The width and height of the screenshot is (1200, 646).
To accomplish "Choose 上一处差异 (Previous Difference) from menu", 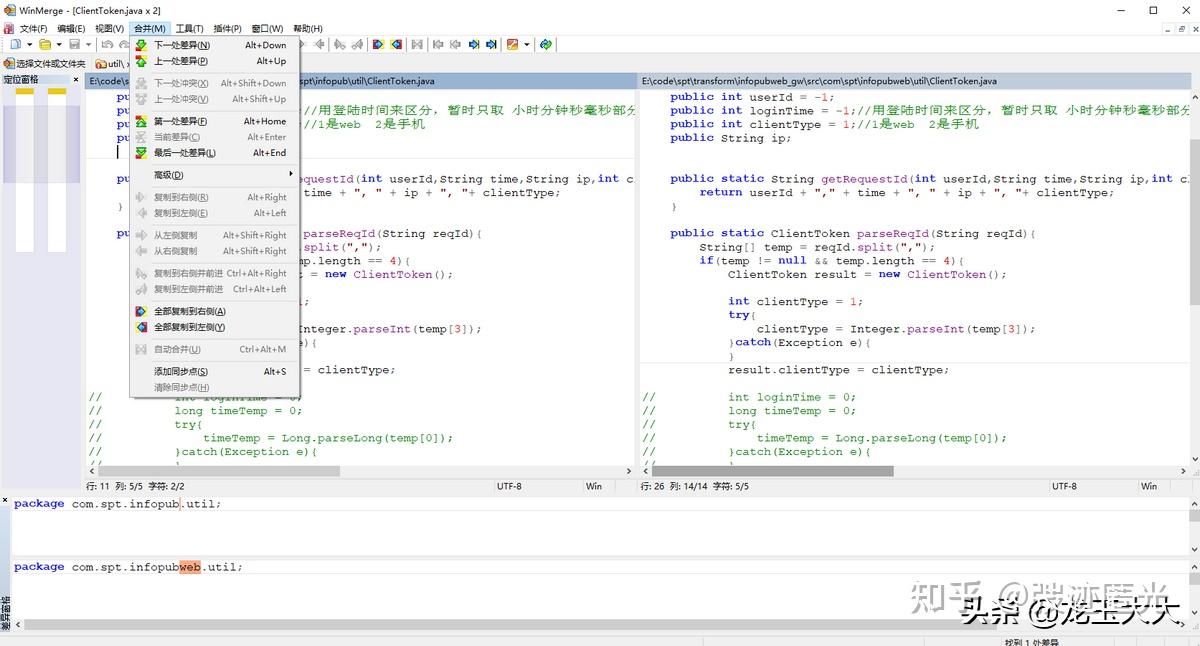I will pyautogui.click(x=181, y=61).
